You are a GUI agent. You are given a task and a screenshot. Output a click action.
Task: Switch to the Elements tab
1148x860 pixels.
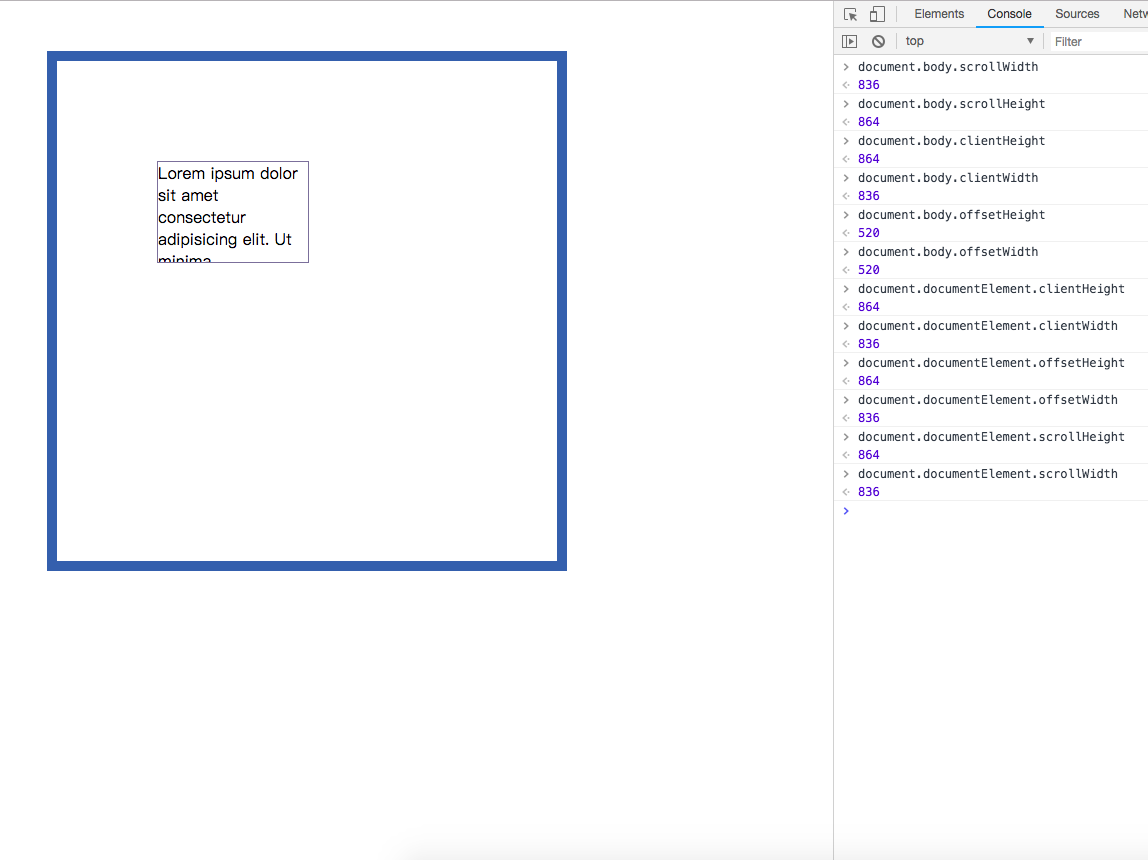pos(939,14)
